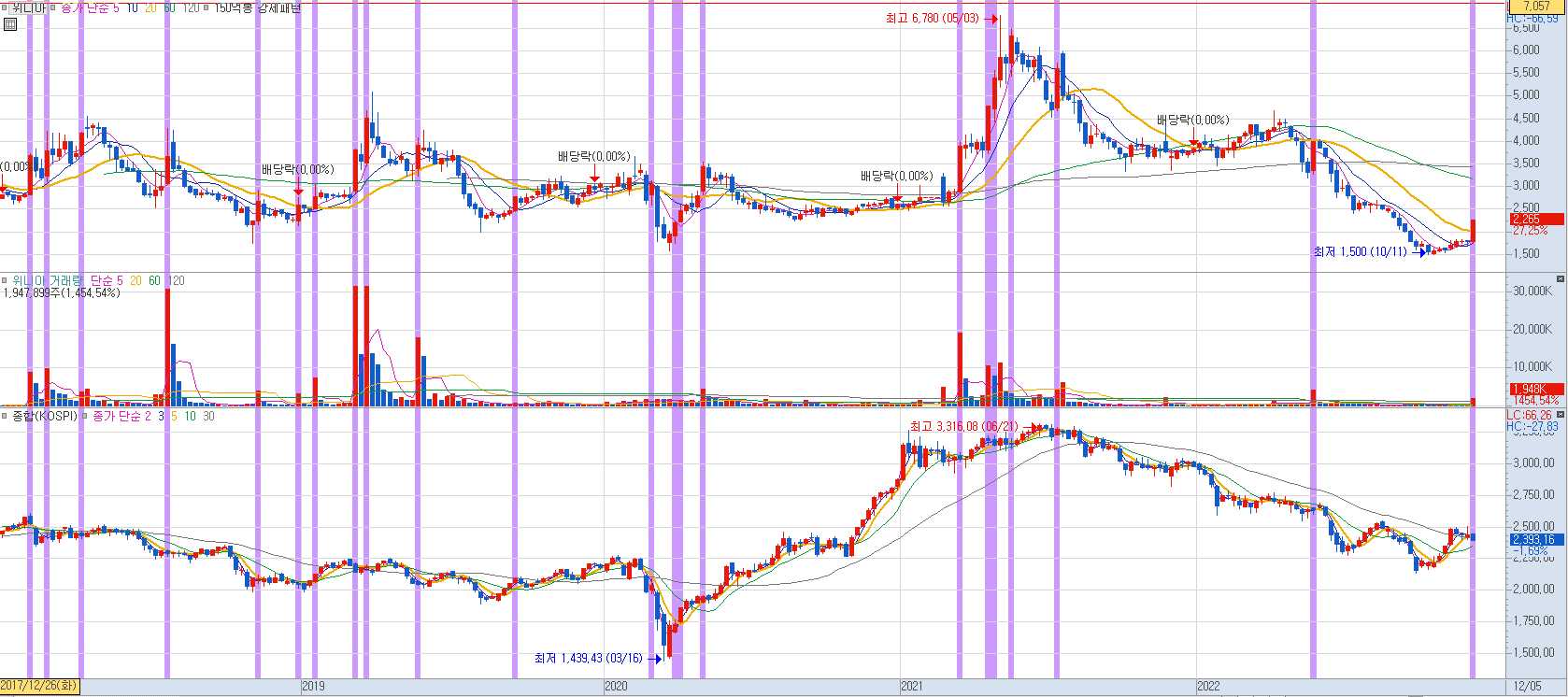
Task: Click the 배당락 marker above early 2019 candles
Action: [297, 169]
